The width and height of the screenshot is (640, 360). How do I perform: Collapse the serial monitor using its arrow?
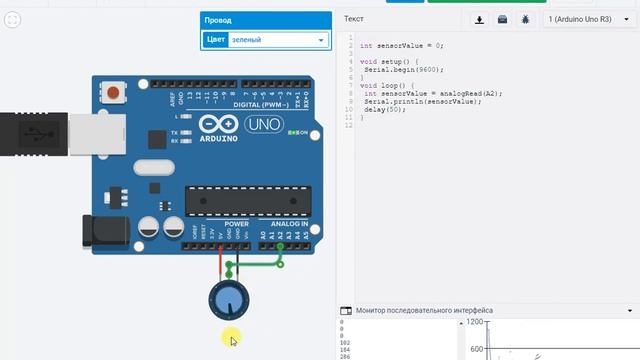[x=630, y=311]
